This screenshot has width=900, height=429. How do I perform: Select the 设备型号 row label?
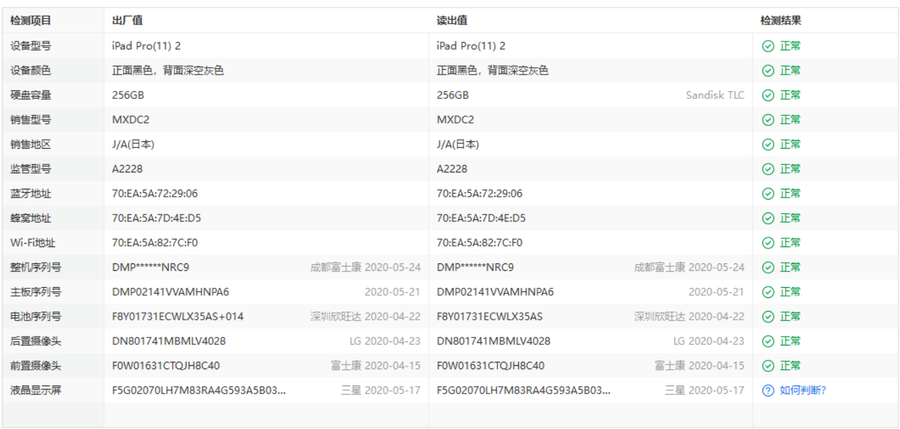click(30, 46)
